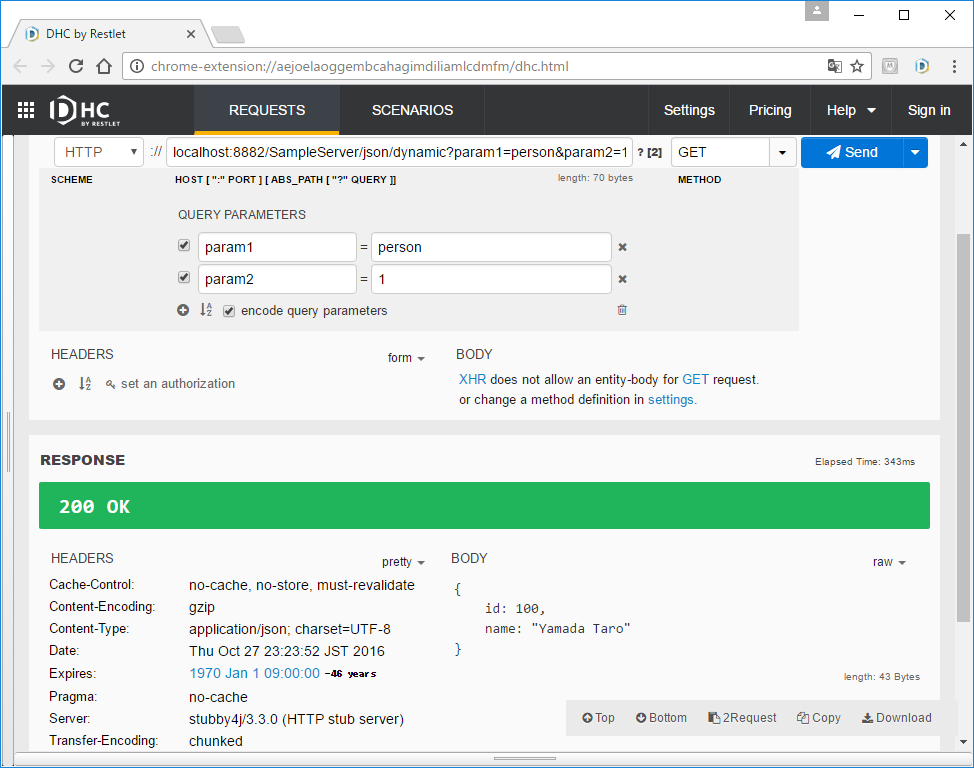974x768 pixels.
Task: Click the left panel resize handle
Action: 8,441
